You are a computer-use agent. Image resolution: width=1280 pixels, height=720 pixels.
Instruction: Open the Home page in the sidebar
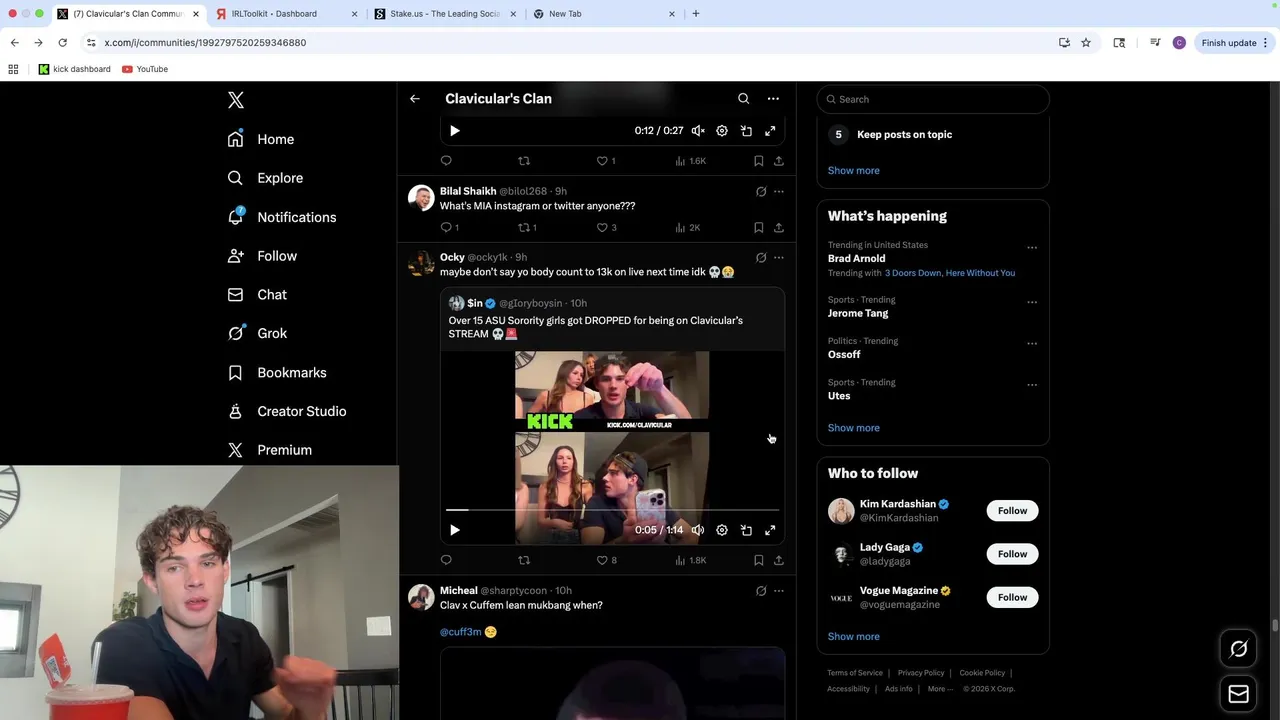[x=261, y=139]
